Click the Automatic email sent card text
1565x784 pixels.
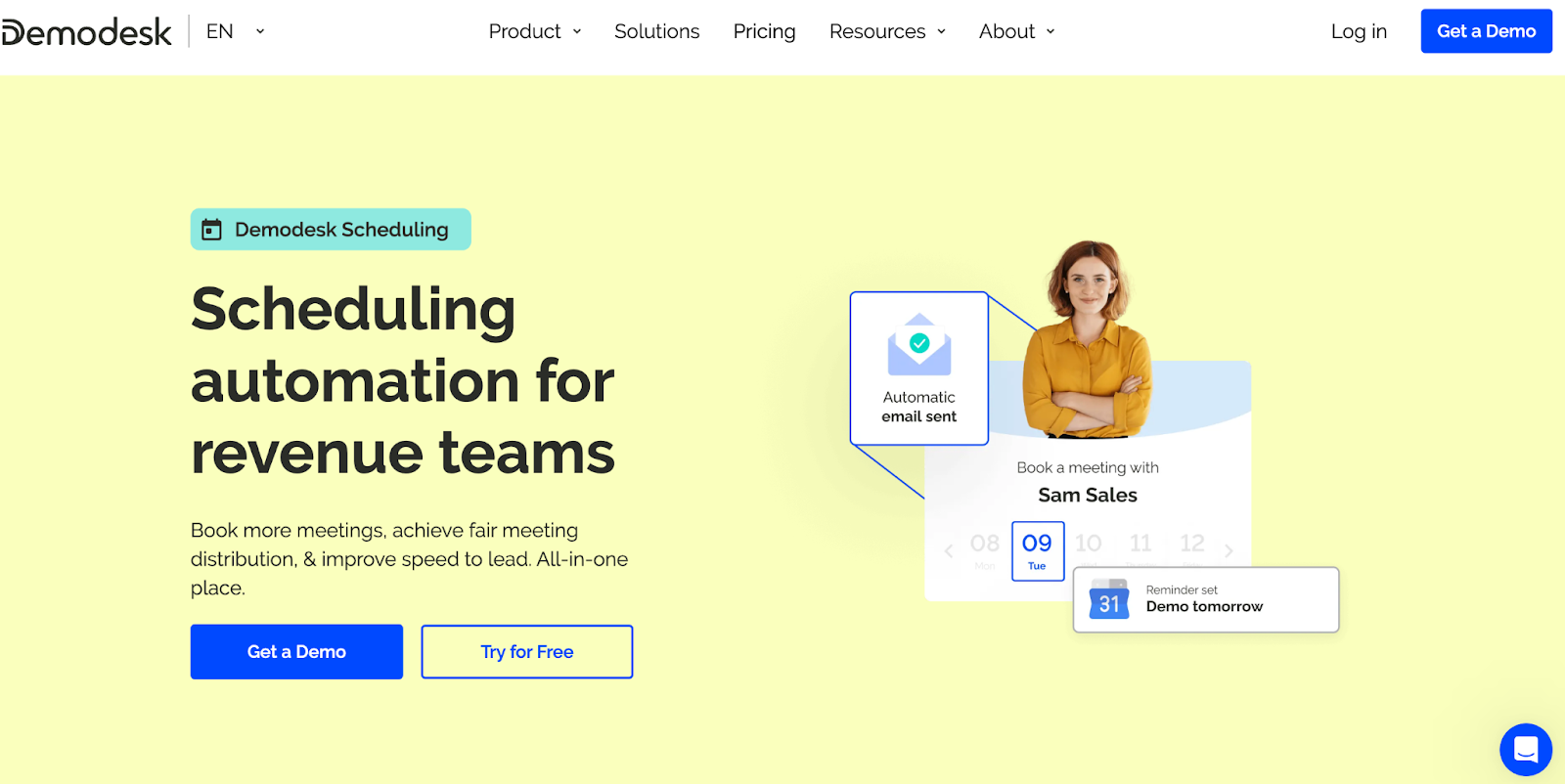[x=919, y=407]
